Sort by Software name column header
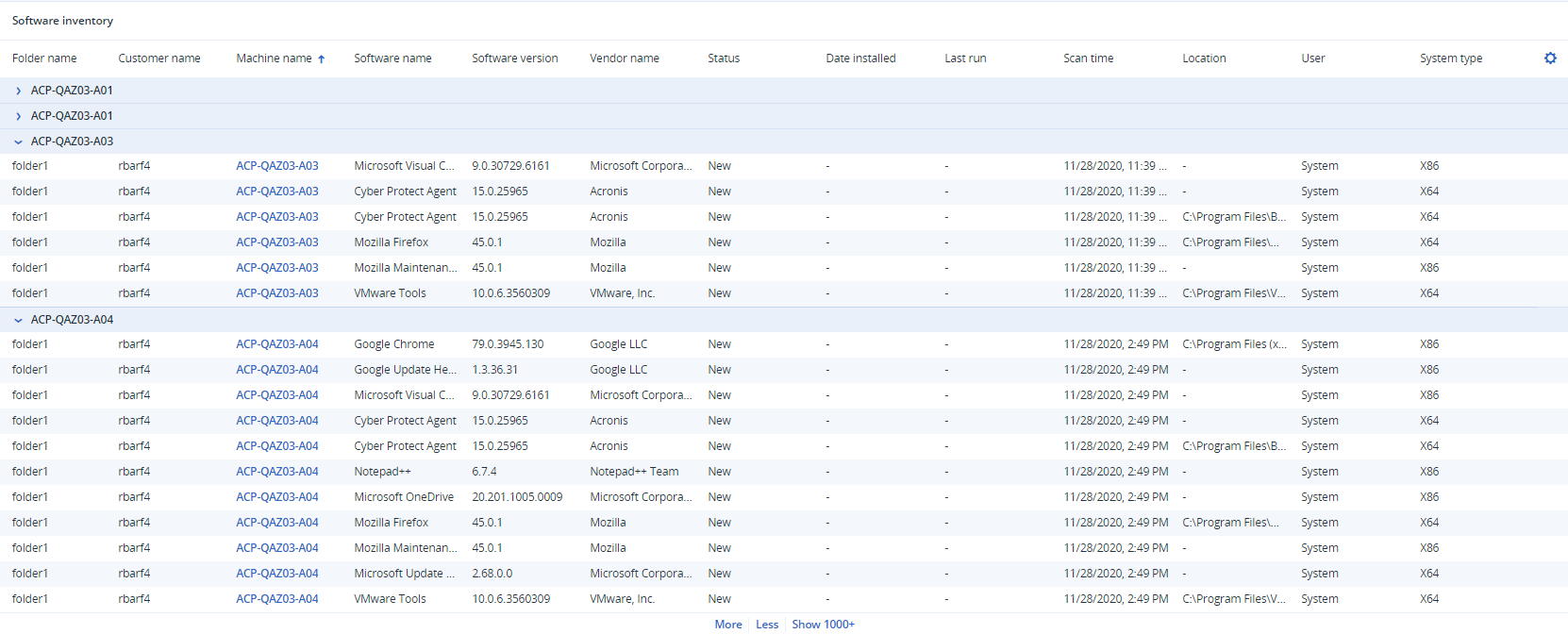The height and width of the screenshot is (634, 1568). [392, 58]
